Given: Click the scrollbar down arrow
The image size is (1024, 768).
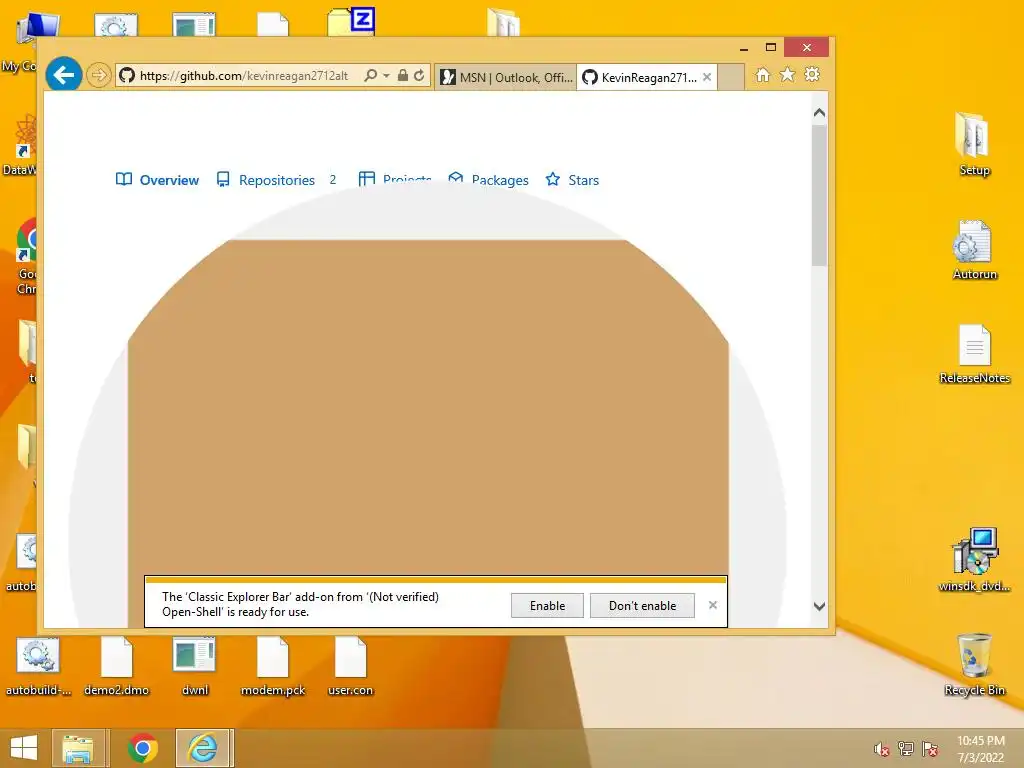Looking at the screenshot, I should [820, 606].
